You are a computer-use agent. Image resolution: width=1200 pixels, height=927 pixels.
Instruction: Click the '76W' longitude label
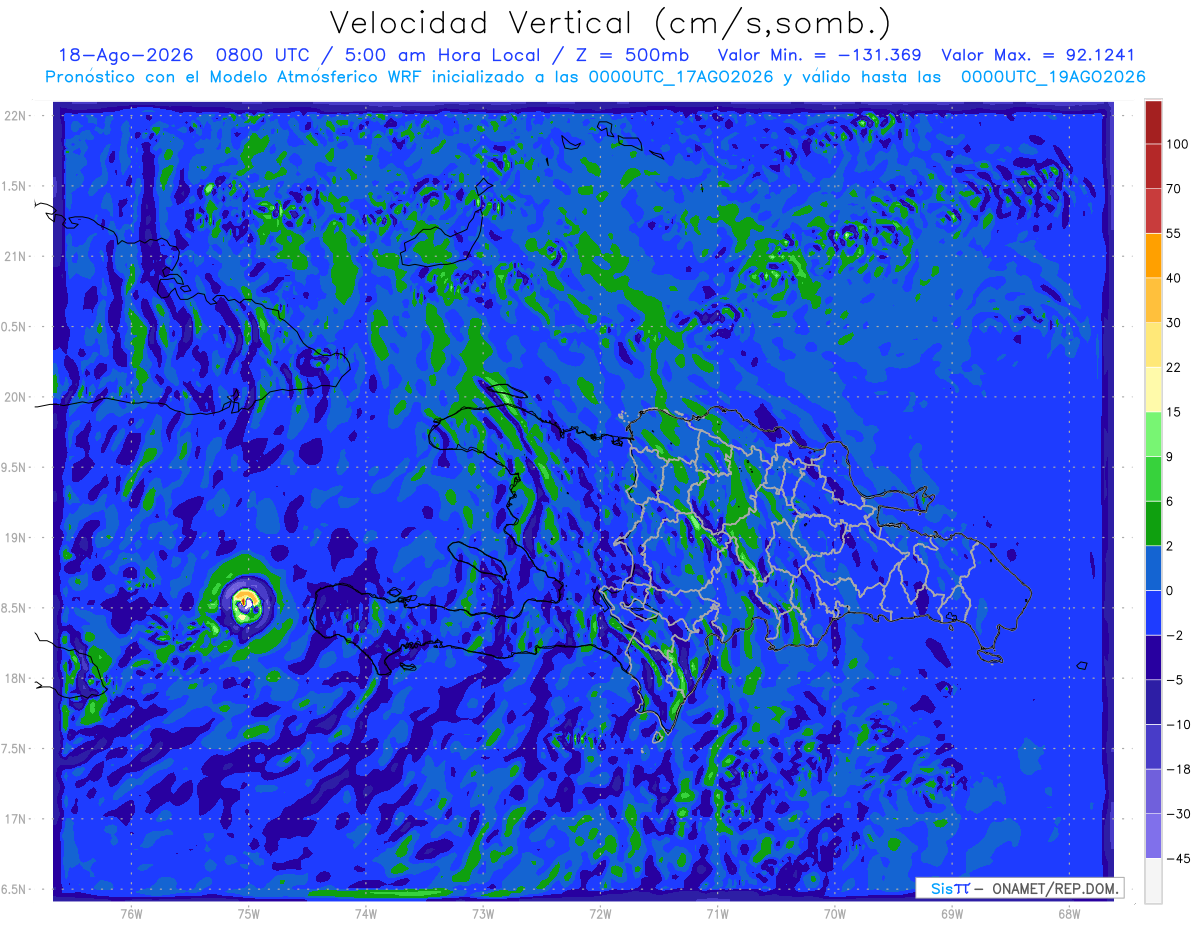point(131,913)
